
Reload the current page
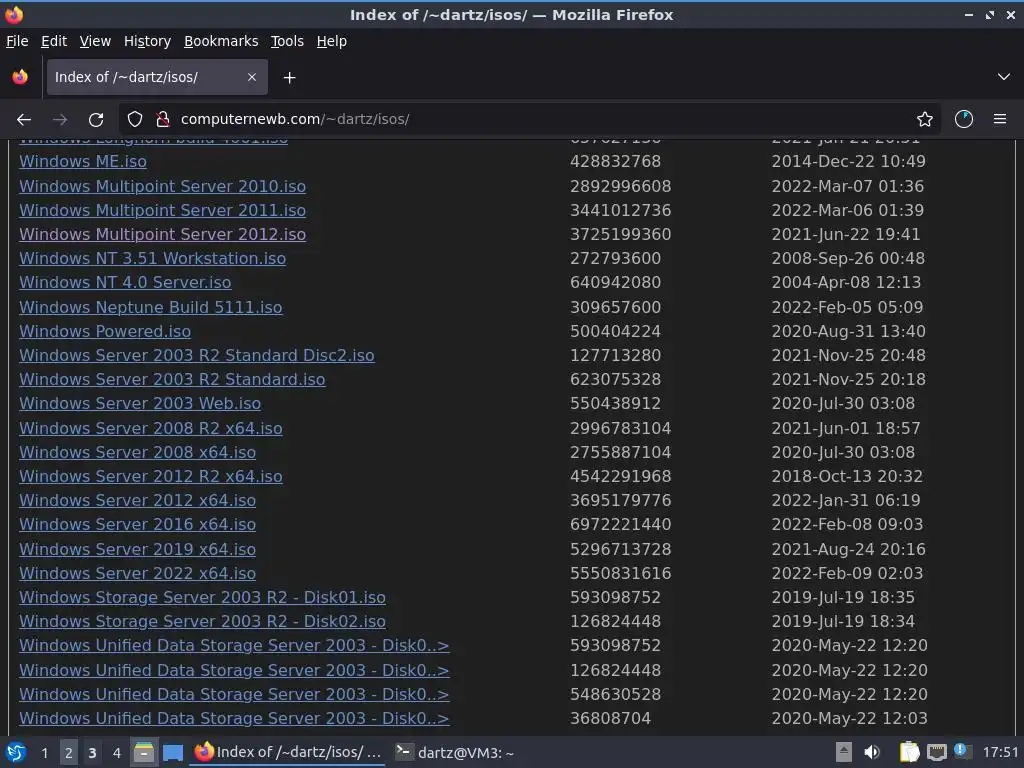click(96, 120)
